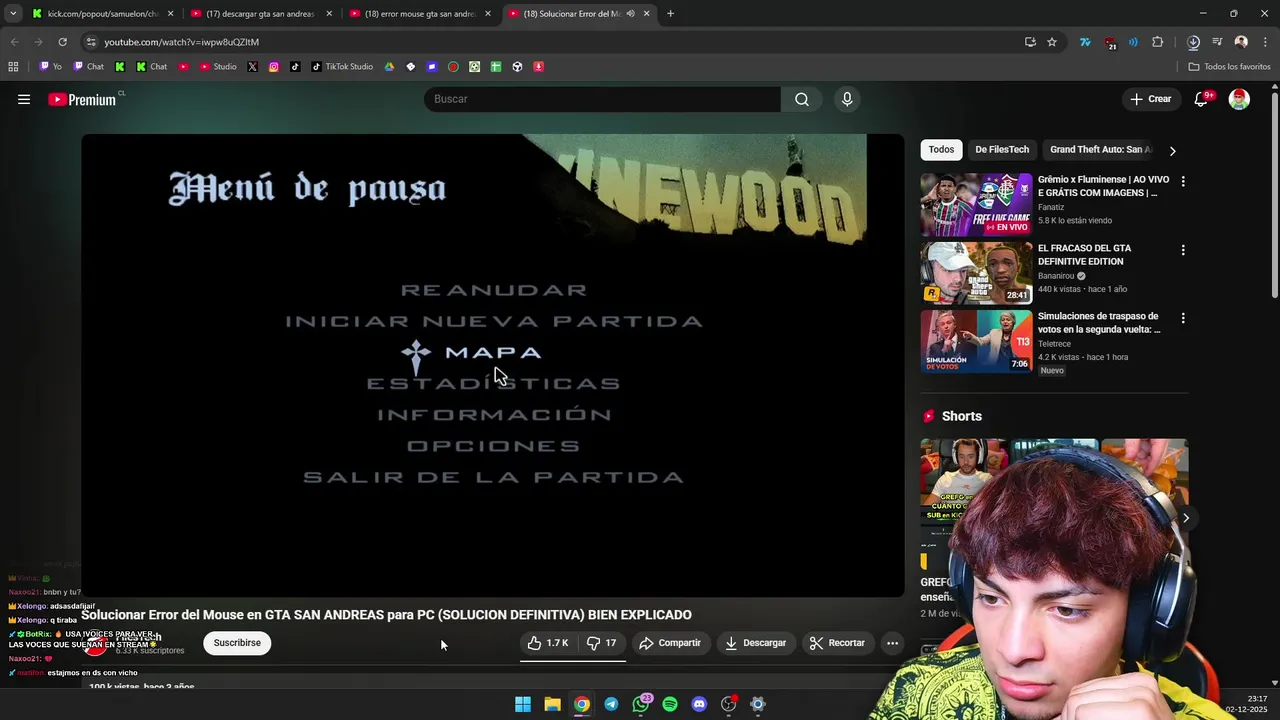Open Spotify from taskbar
Viewport: 1280px width, 720px height.
670,704
